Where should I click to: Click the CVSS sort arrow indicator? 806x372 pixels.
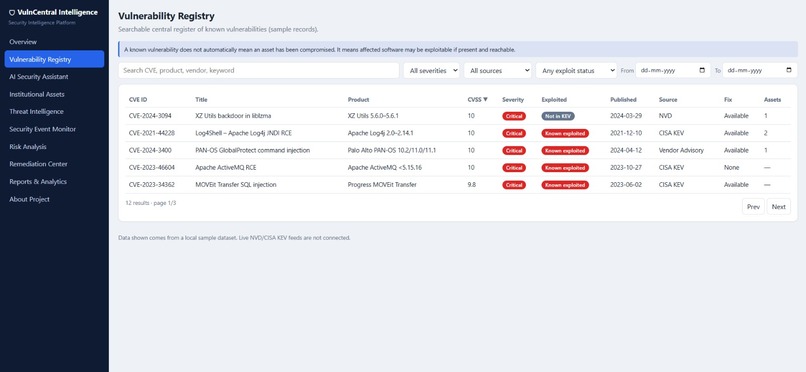click(485, 100)
